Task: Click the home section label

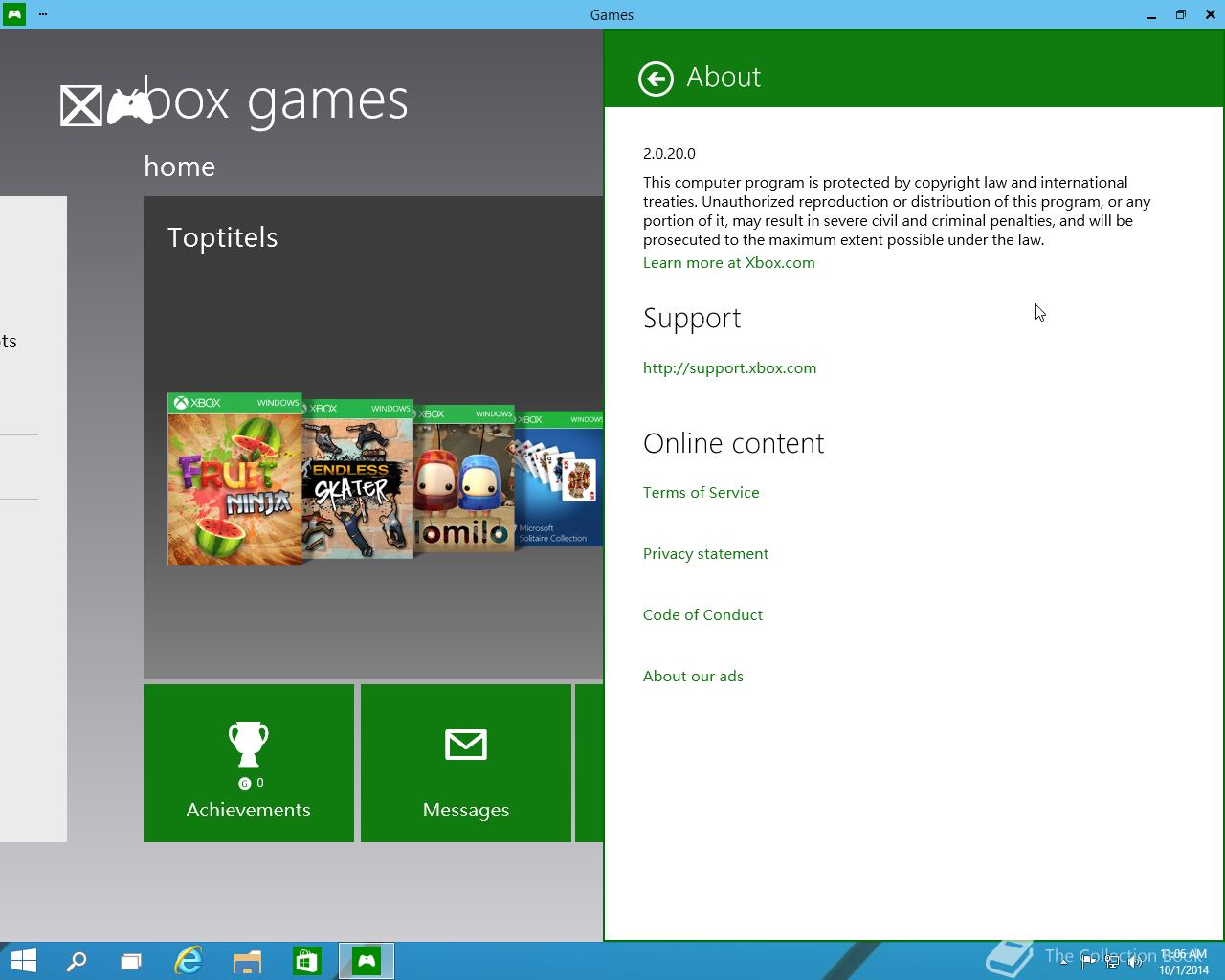Action: (179, 167)
